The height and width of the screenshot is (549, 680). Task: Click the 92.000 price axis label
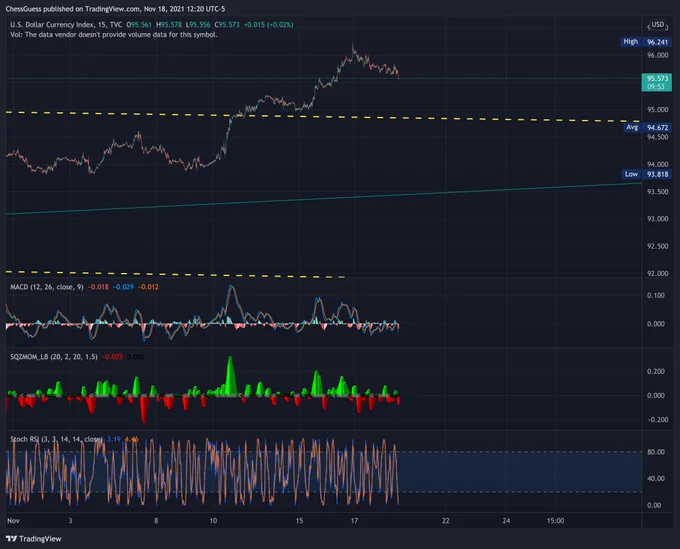click(657, 274)
